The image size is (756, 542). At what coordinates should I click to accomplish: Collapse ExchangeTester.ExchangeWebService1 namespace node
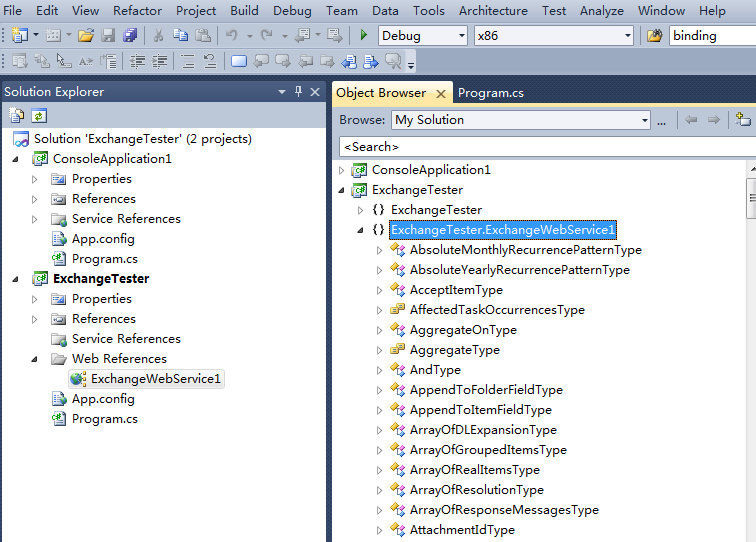(x=361, y=230)
